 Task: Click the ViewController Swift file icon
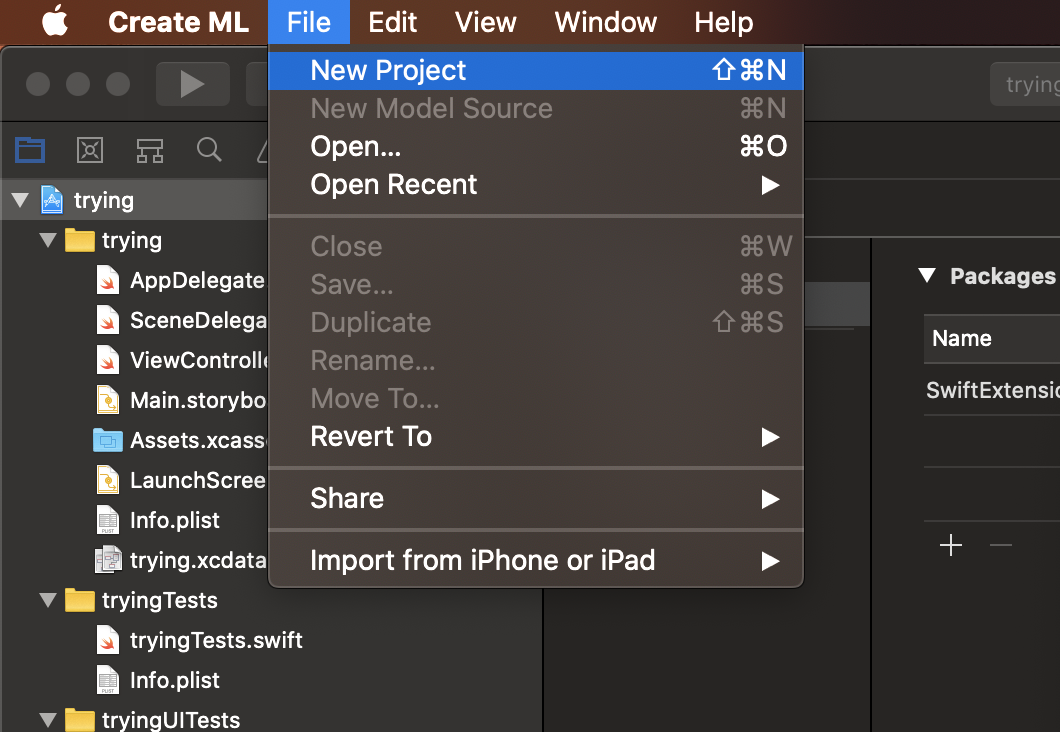[108, 360]
